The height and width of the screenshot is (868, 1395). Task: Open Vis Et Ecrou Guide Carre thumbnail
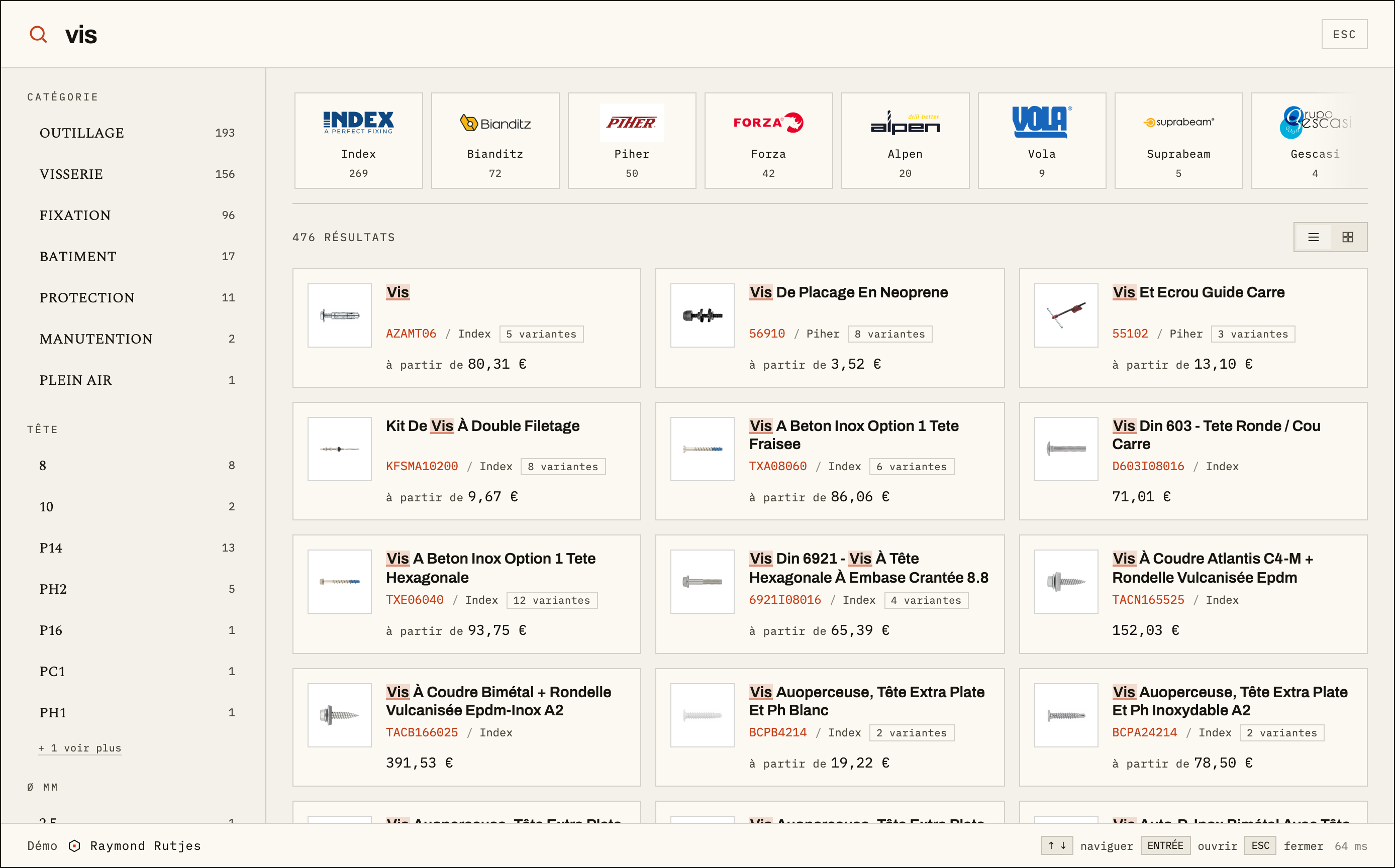coord(1066,315)
